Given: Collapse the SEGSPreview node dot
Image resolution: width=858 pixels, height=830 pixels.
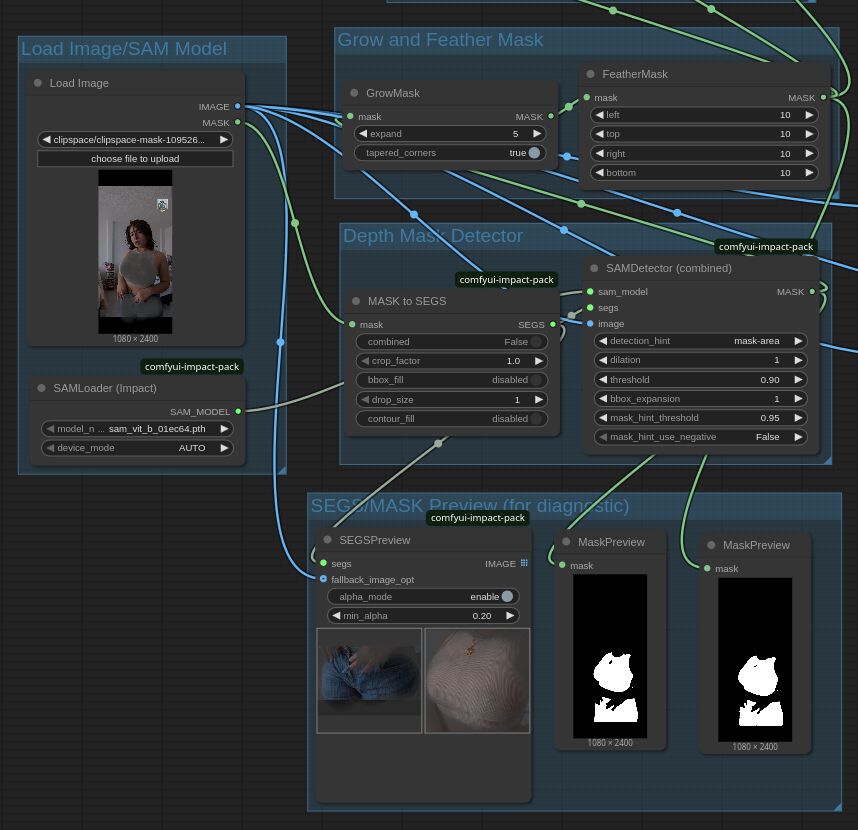Looking at the screenshot, I should click(328, 540).
